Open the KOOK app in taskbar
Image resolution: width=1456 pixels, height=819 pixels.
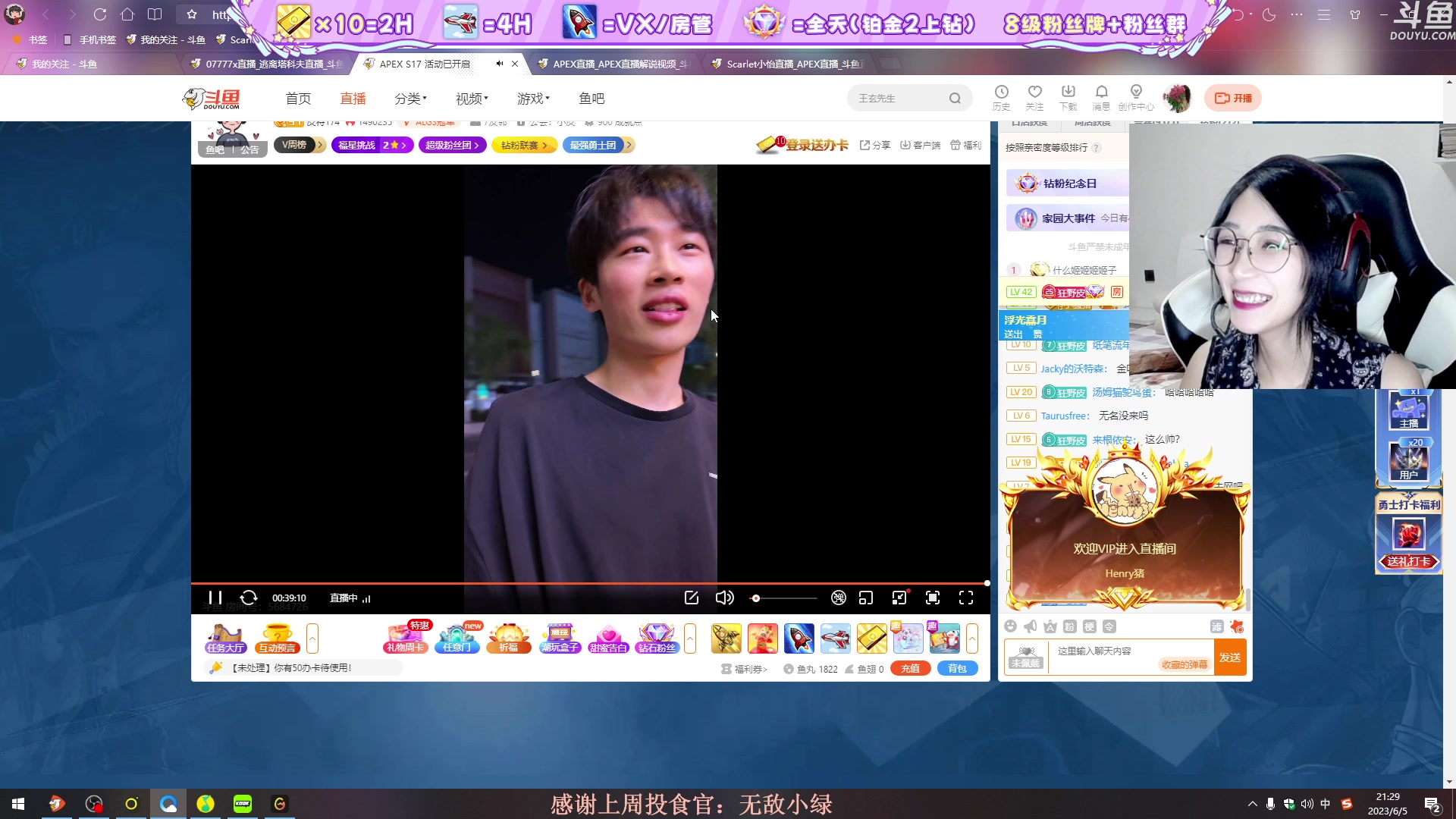[x=243, y=804]
